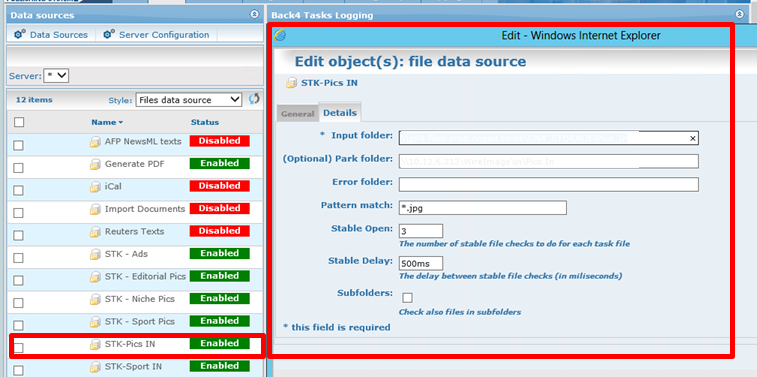Select the STK - Sport Pics name
Viewport: 757px width, 377px height.
pos(140,321)
